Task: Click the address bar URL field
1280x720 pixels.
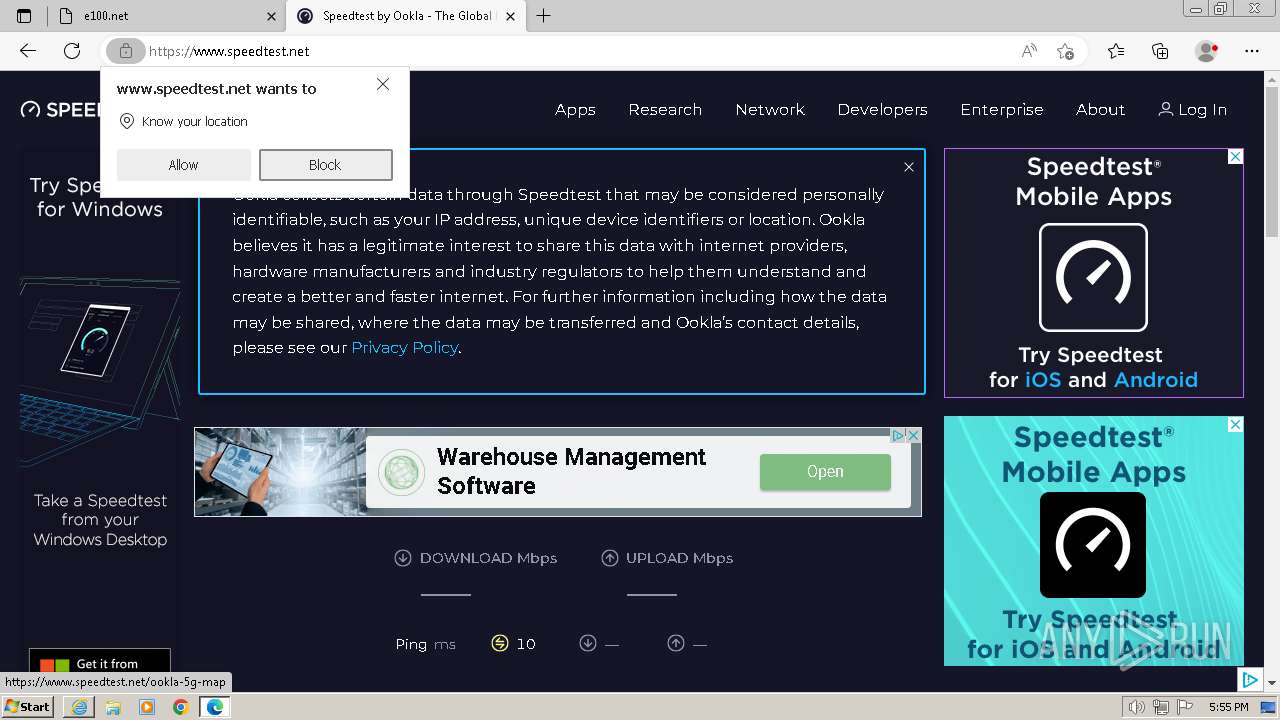Action: click(x=580, y=51)
